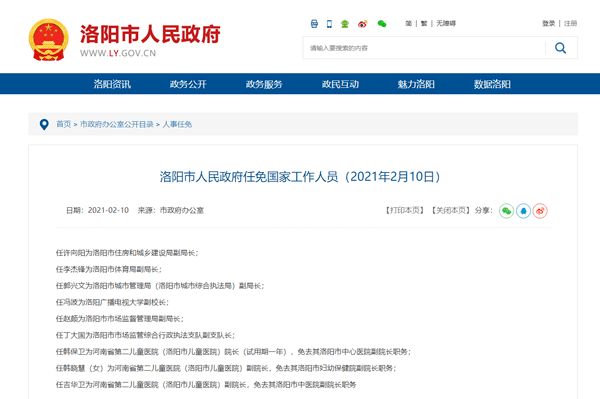The width and height of the screenshot is (600, 399).
Task: Open the 人事任免 breadcrumb link
Action: point(177,124)
